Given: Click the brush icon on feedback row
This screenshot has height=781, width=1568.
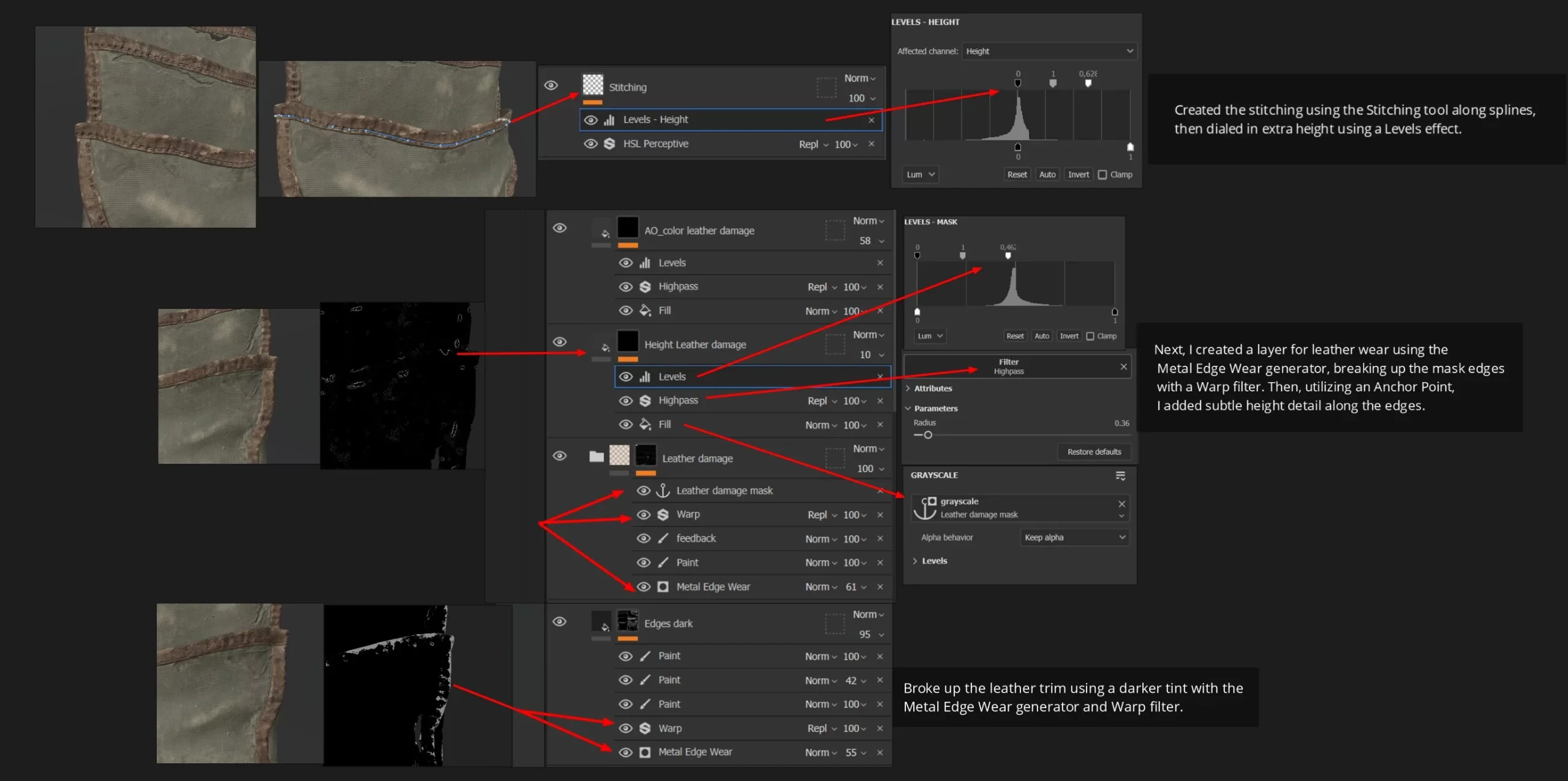Looking at the screenshot, I should [x=663, y=538].
